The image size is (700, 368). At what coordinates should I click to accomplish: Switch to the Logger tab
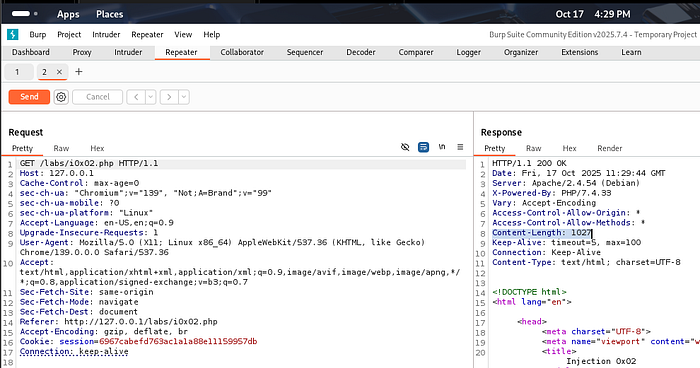pos(468,52)
